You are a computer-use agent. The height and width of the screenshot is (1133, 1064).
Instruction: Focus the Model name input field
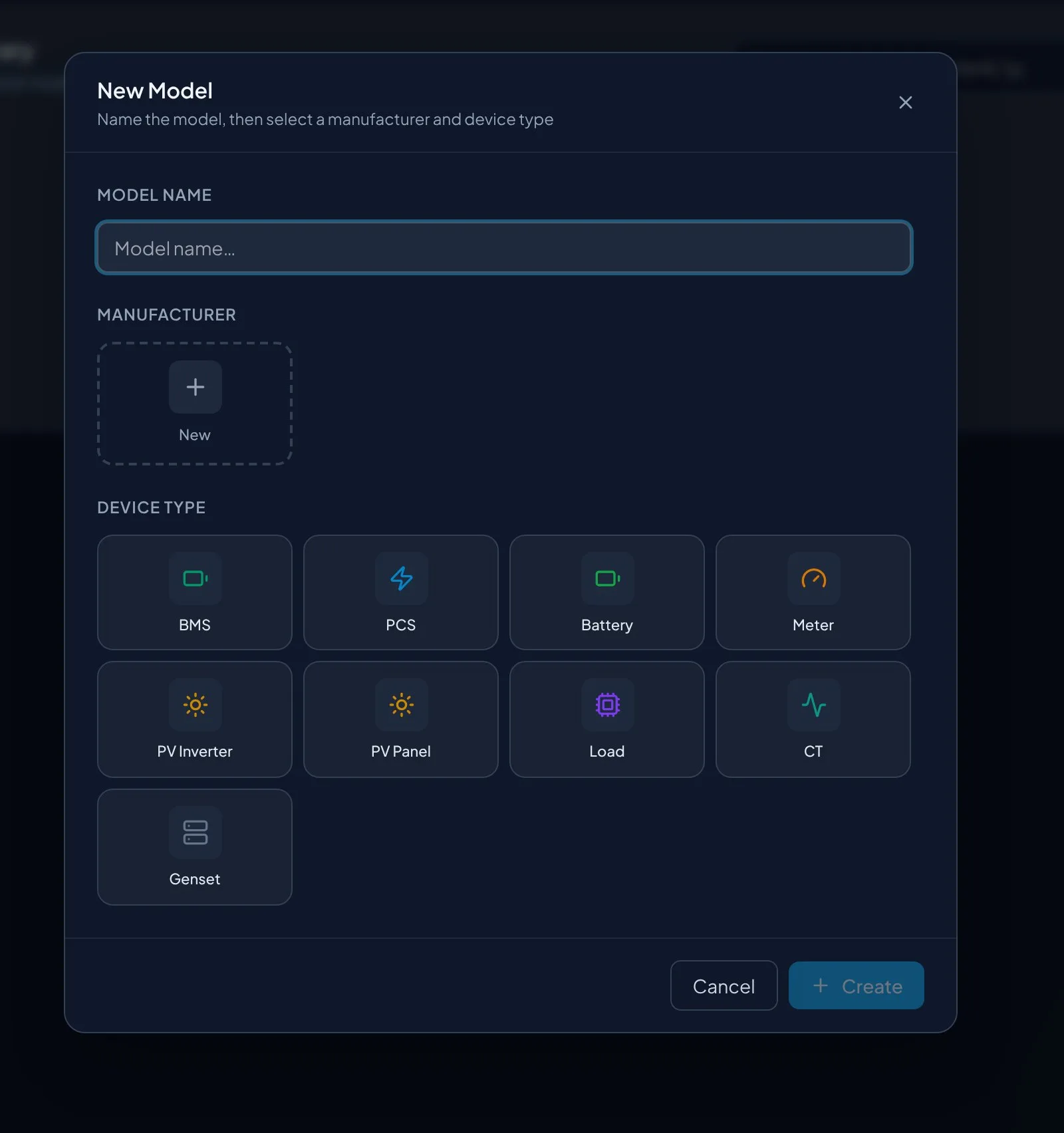(x=504, y=247)
